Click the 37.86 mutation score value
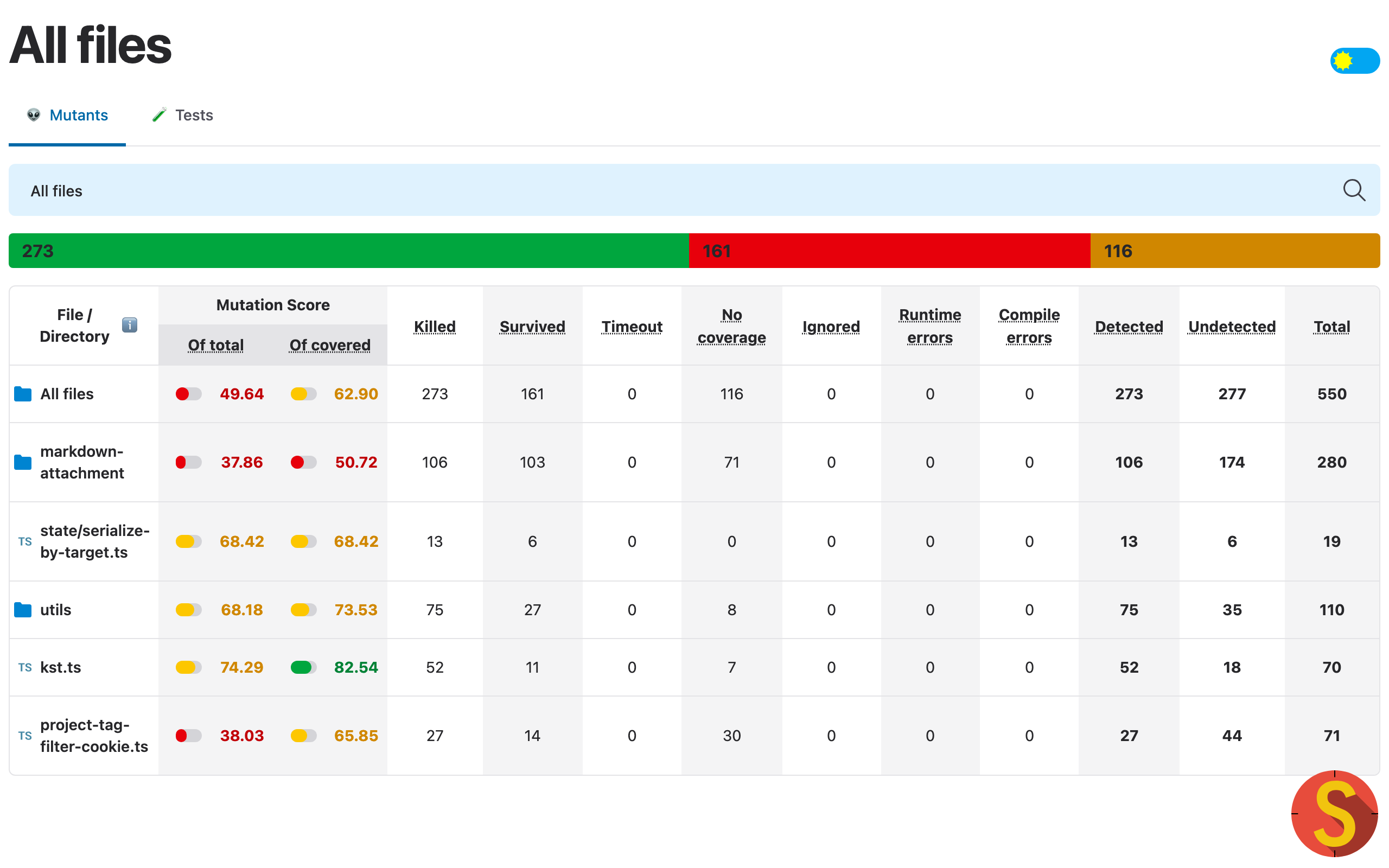1389x868 pixels. 241,462
